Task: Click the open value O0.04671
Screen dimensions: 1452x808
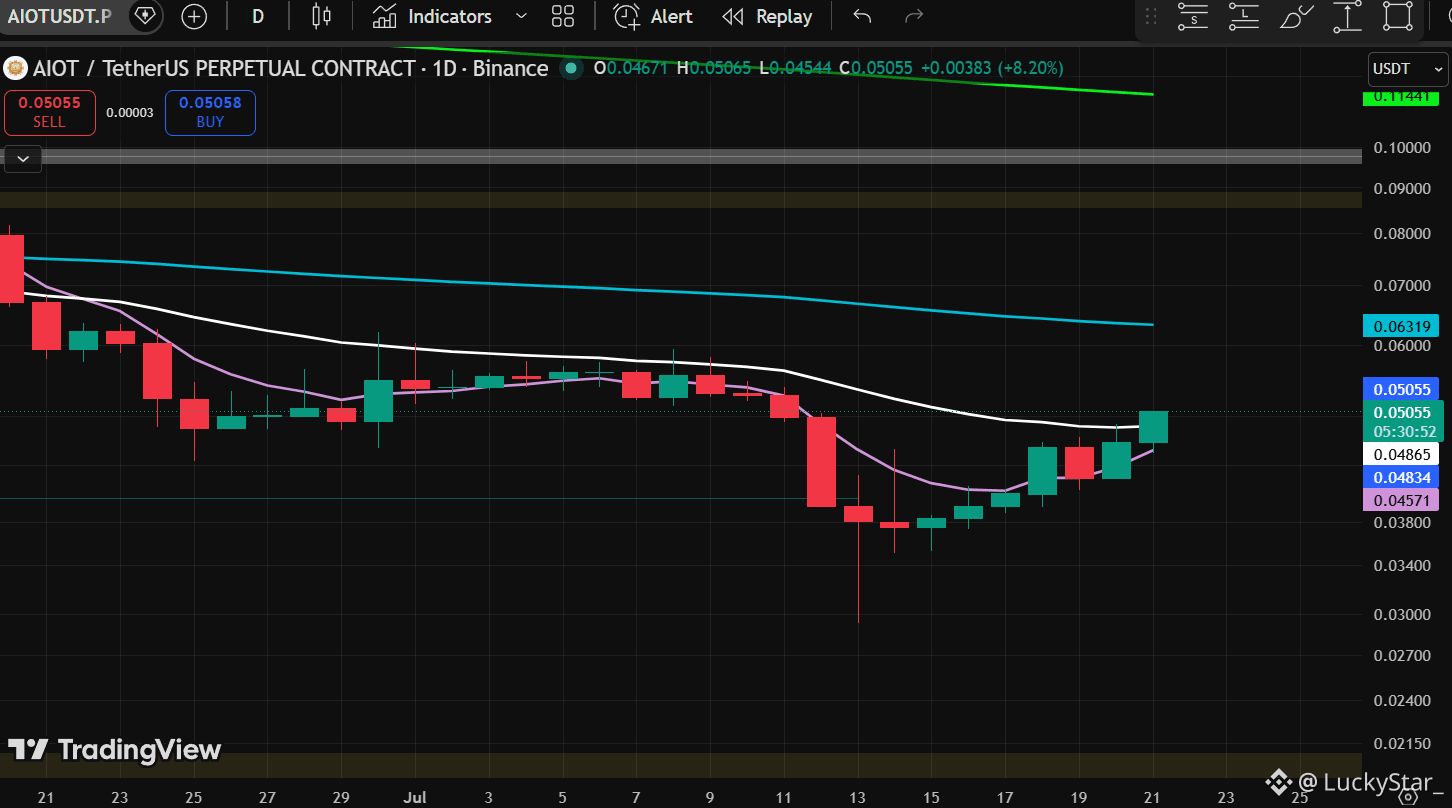Action: (633, 68)
